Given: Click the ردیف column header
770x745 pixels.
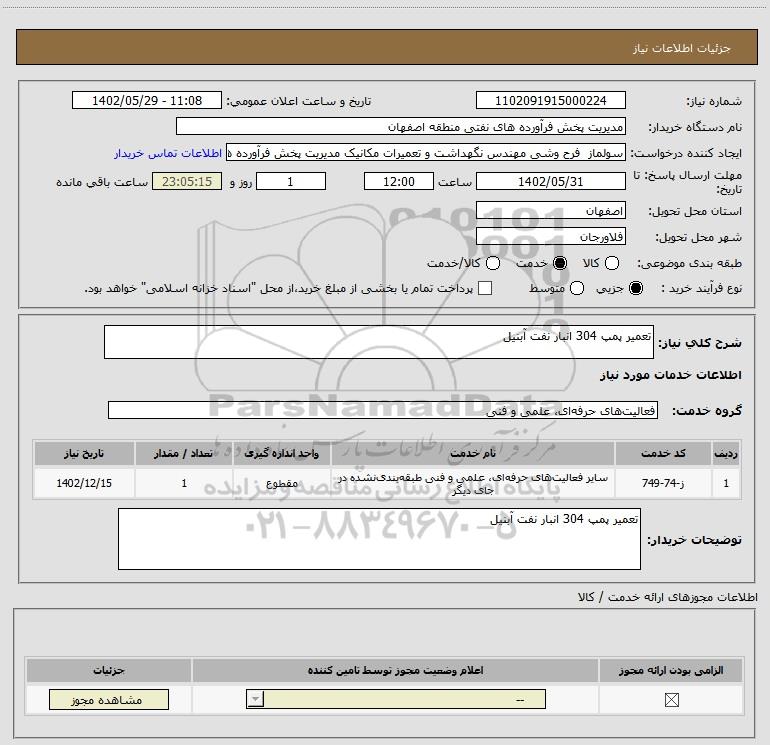Looking at the screenshot, I should pyautogui.click(x=726, y=453).
